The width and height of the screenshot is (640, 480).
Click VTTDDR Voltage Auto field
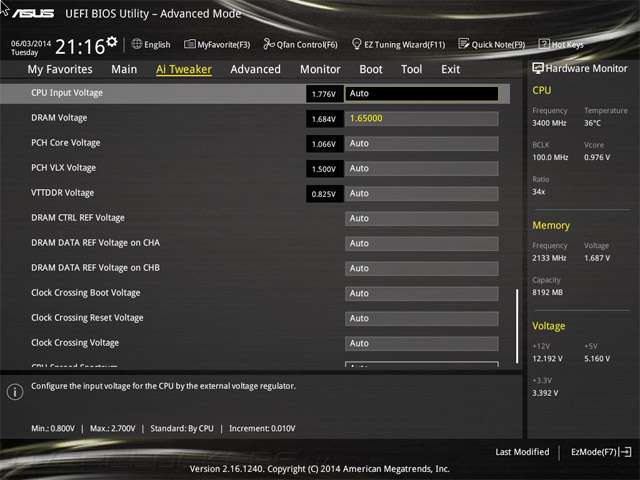[422, 193]
